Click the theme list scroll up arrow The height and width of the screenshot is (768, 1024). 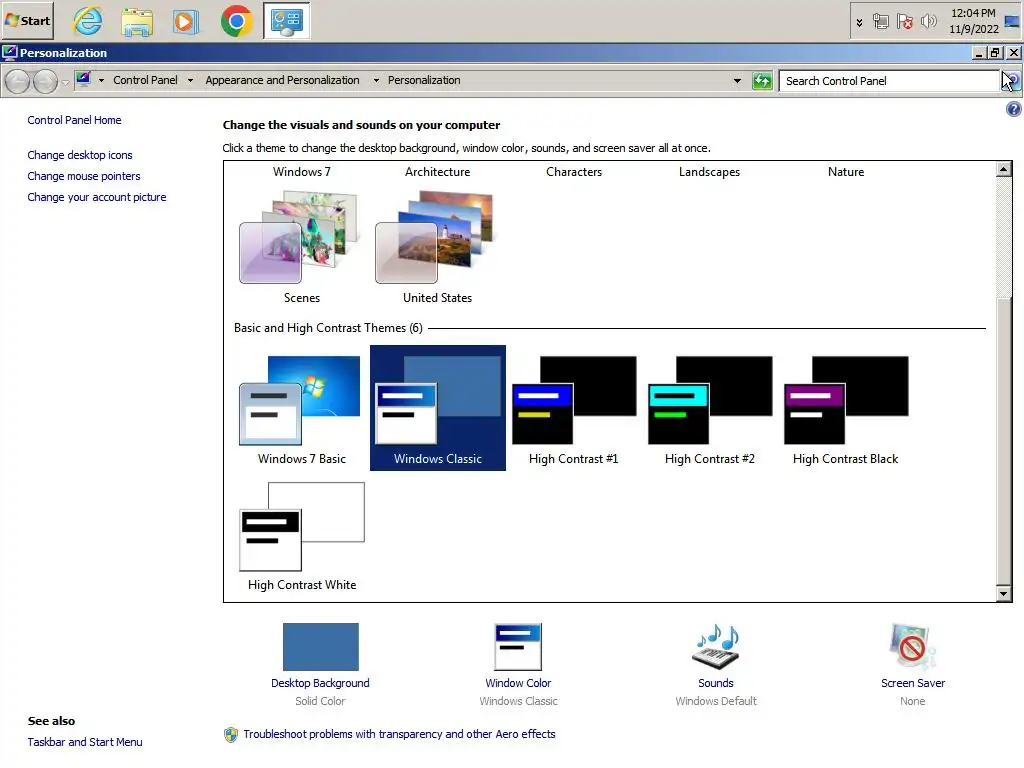click(1004, 169)
